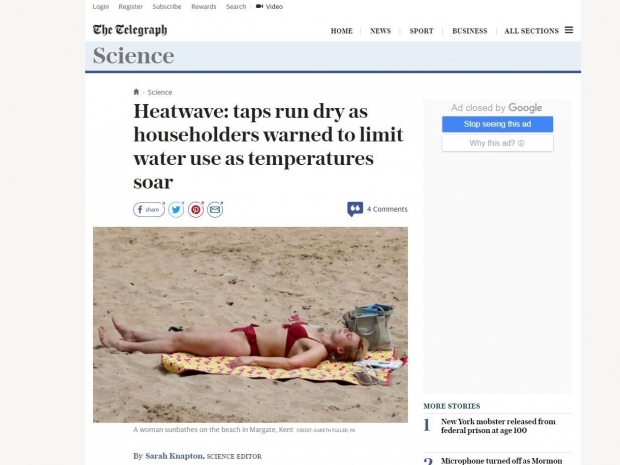Open the SPORT section

tap(421, 31)
